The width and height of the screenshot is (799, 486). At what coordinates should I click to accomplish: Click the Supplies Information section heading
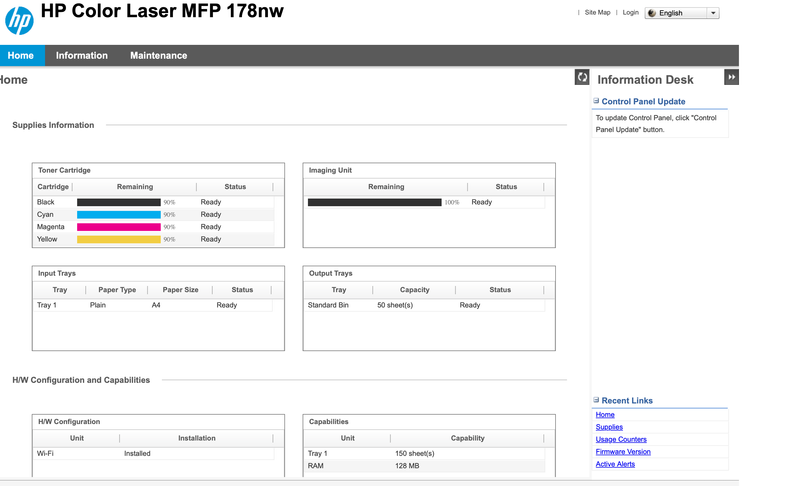tap(53, 125)
